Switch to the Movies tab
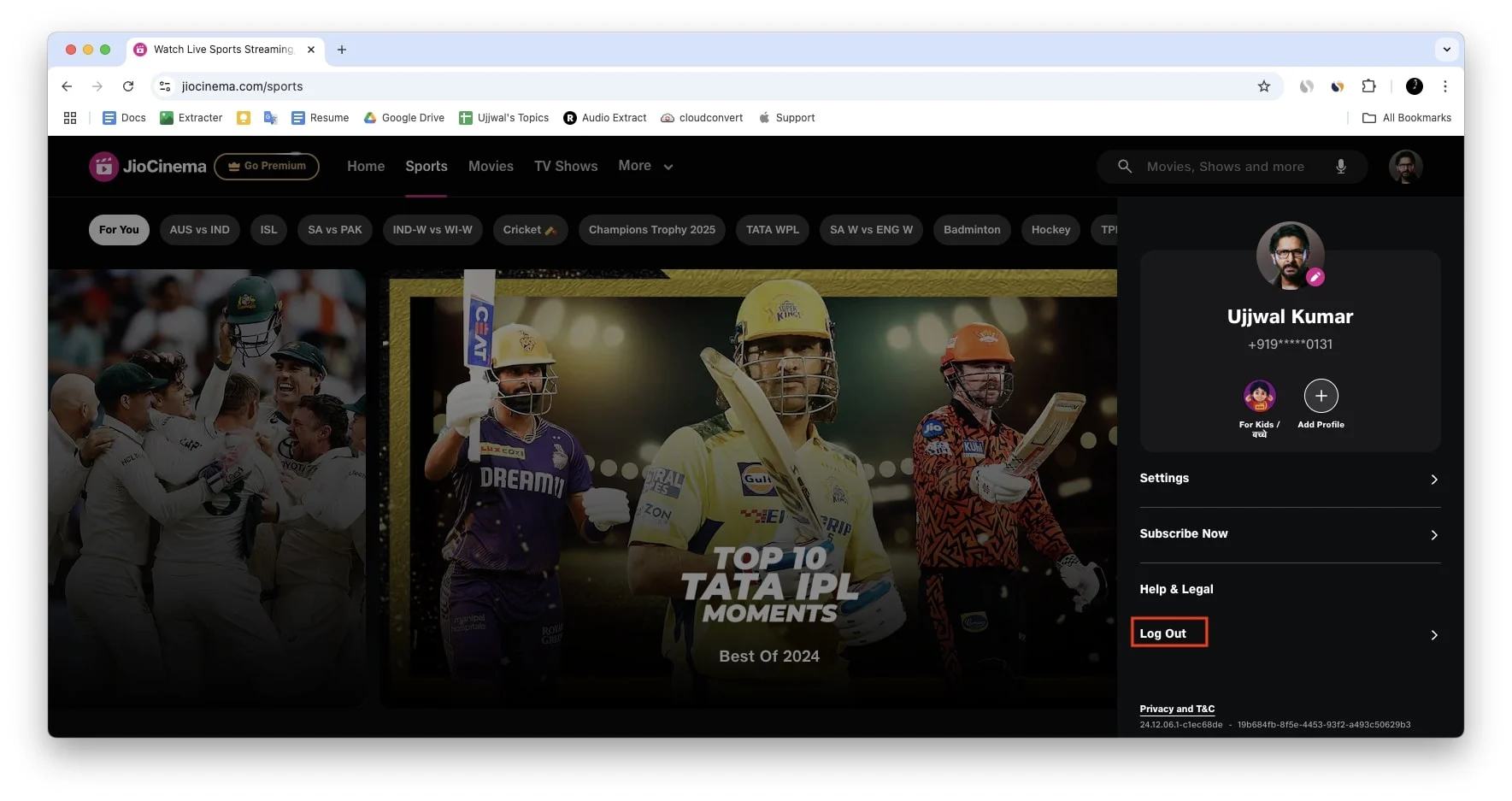This screenshot has width=1512, height=801. click(491, 167)
